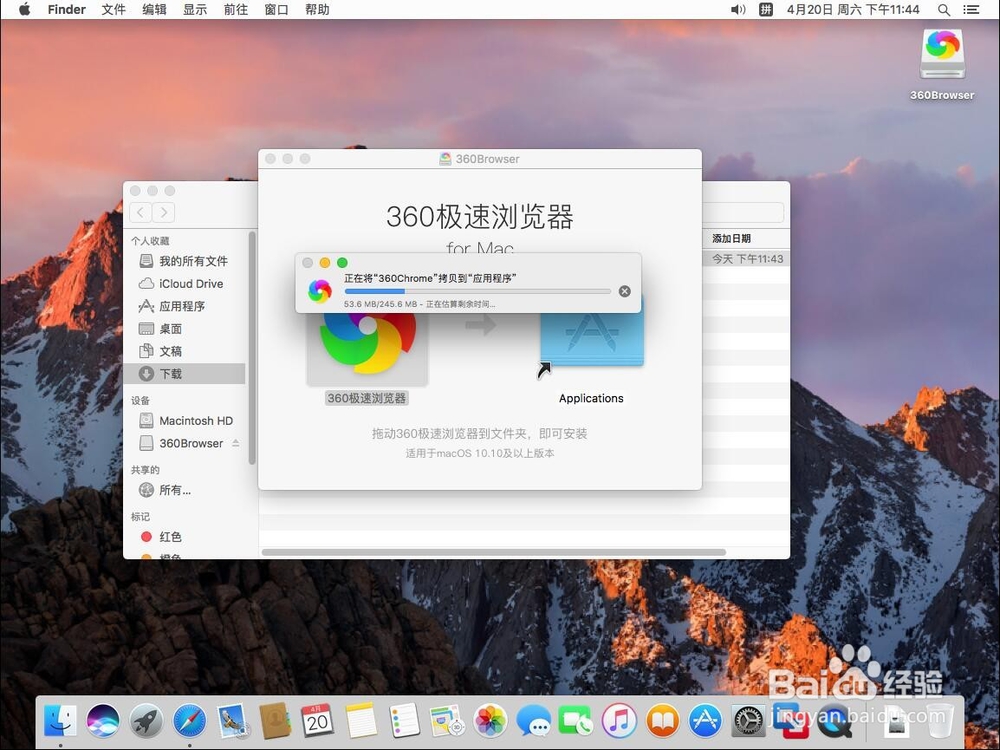The image size is (1000, 750).
Task: Click the date and time display
Action: [x=853, y=9]
